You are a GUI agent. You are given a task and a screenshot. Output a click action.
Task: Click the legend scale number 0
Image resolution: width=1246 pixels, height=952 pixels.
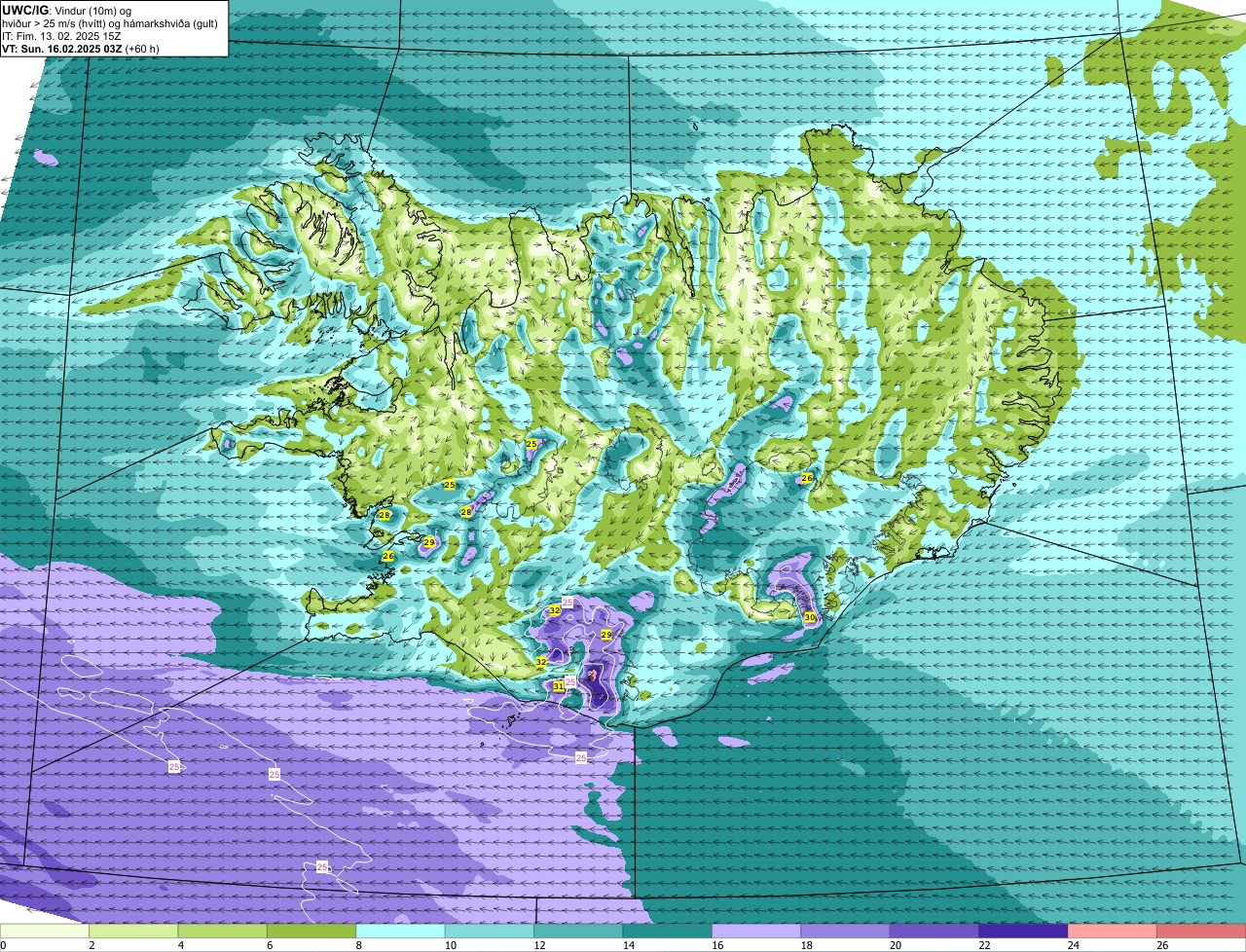point(3,945)
